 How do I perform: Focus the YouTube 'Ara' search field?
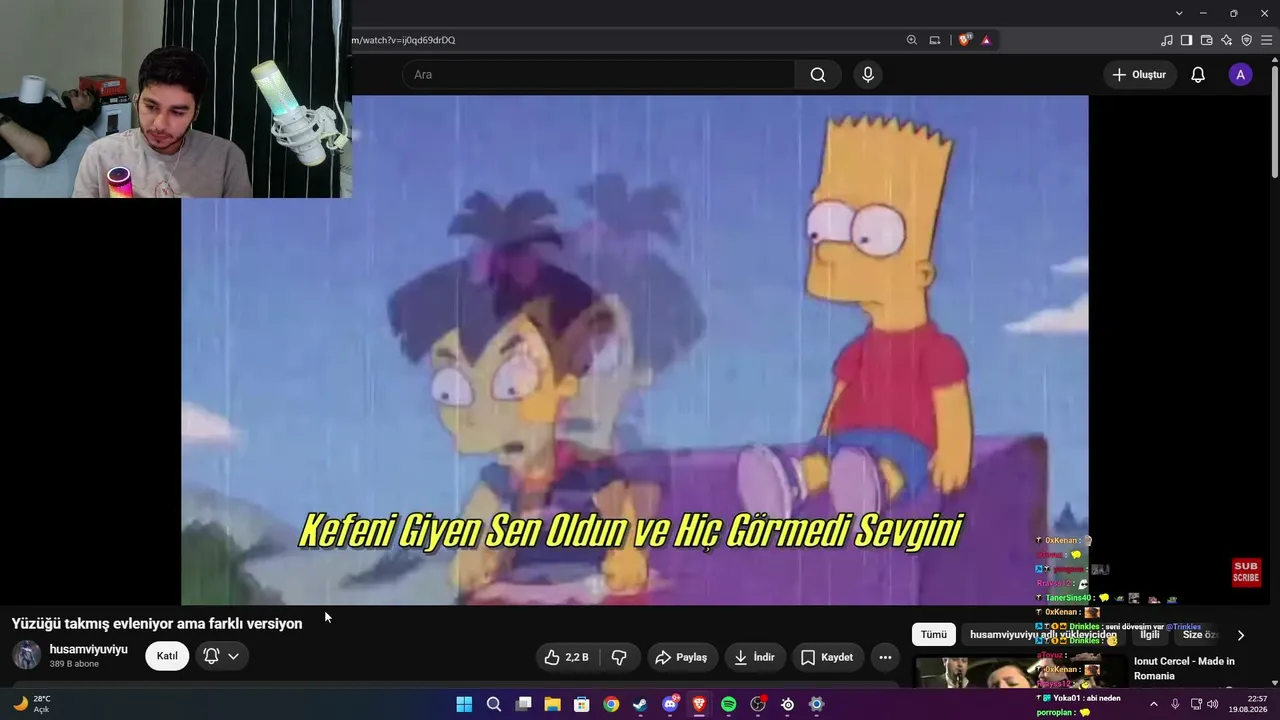pos(598,75)
